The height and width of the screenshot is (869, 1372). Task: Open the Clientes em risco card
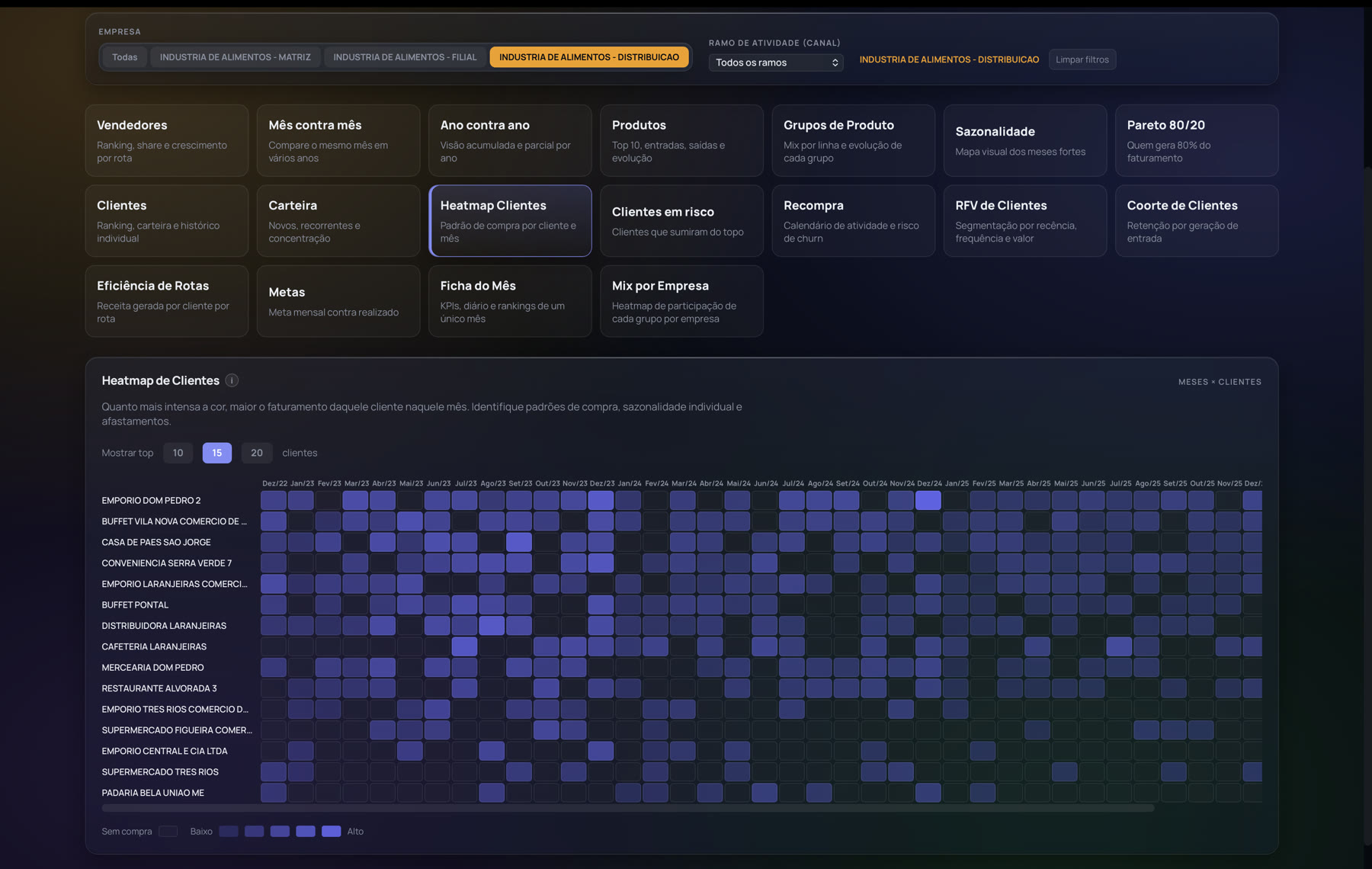tap(681, 221)
